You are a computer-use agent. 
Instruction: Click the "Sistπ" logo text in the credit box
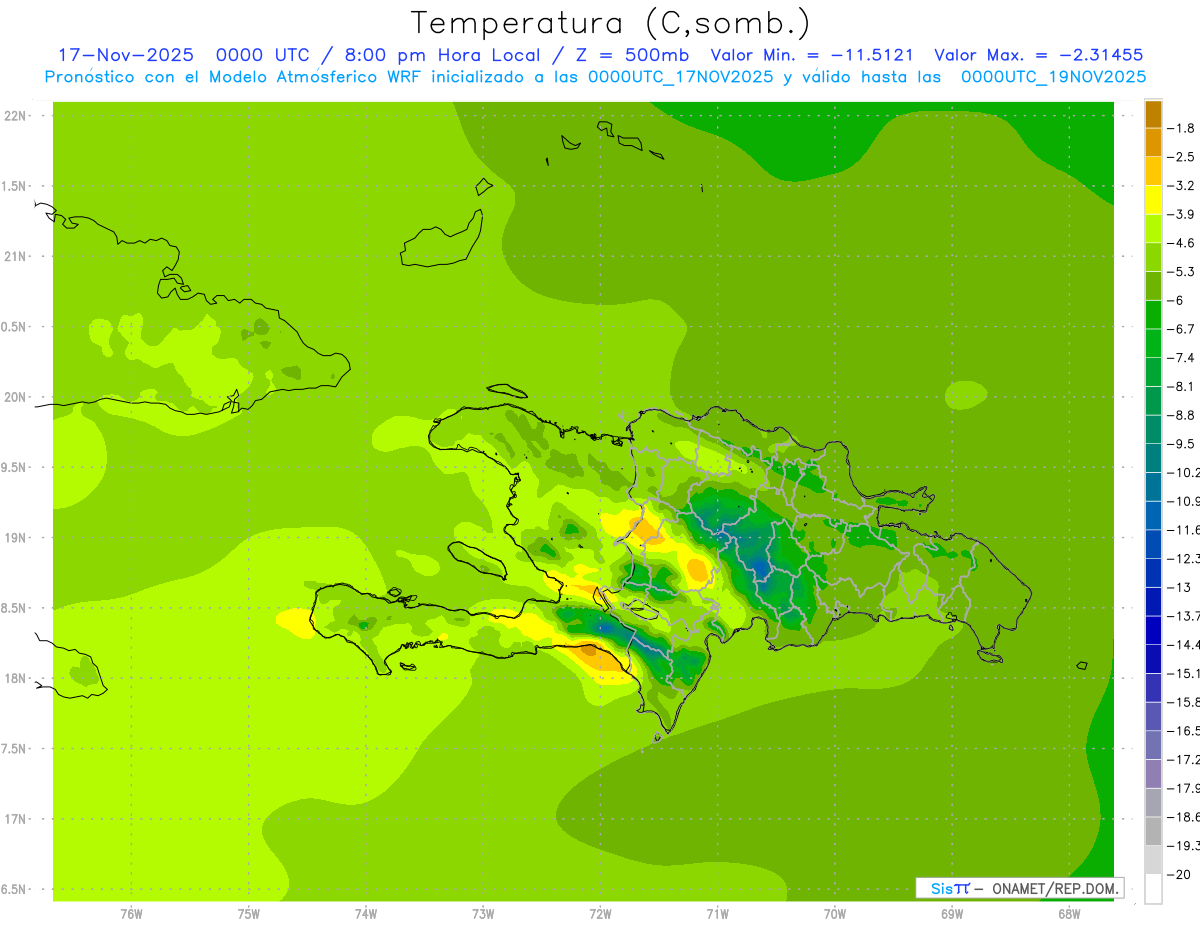pos(949,888)
